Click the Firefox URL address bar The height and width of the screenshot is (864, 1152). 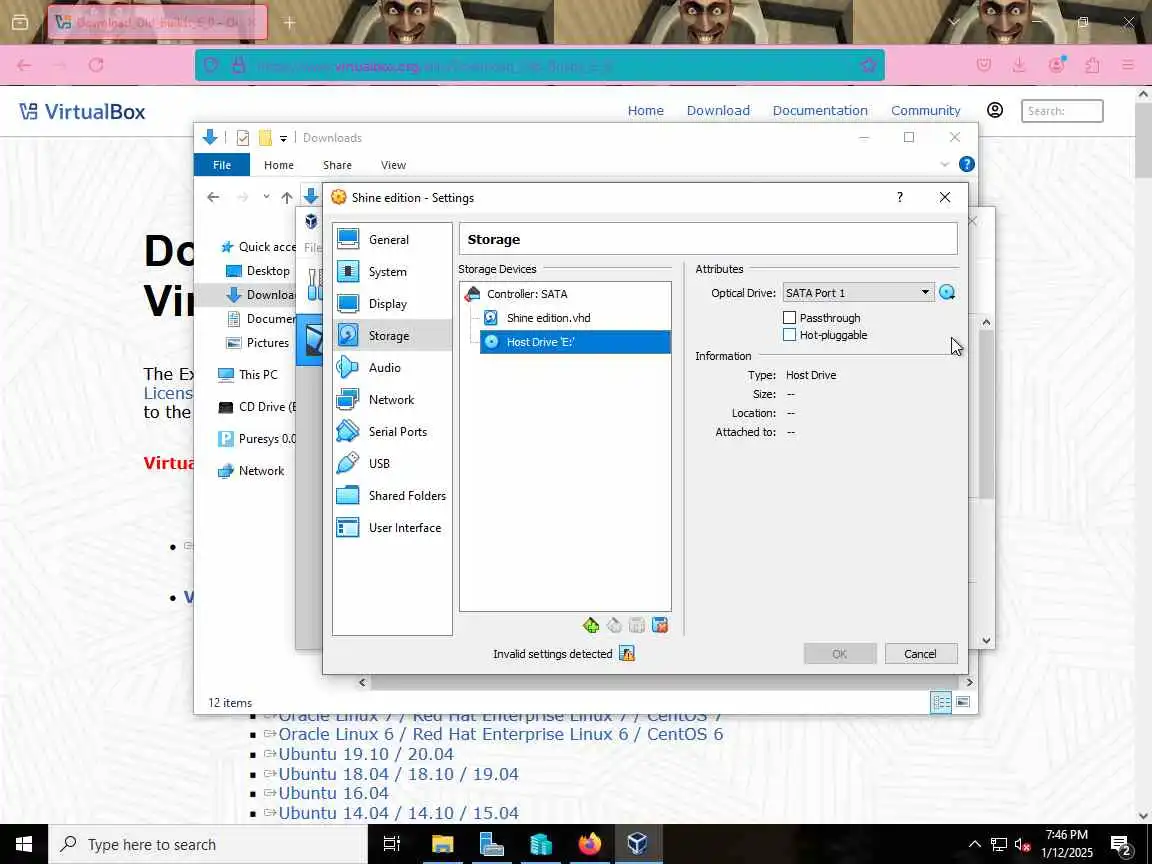click(540, 66)
